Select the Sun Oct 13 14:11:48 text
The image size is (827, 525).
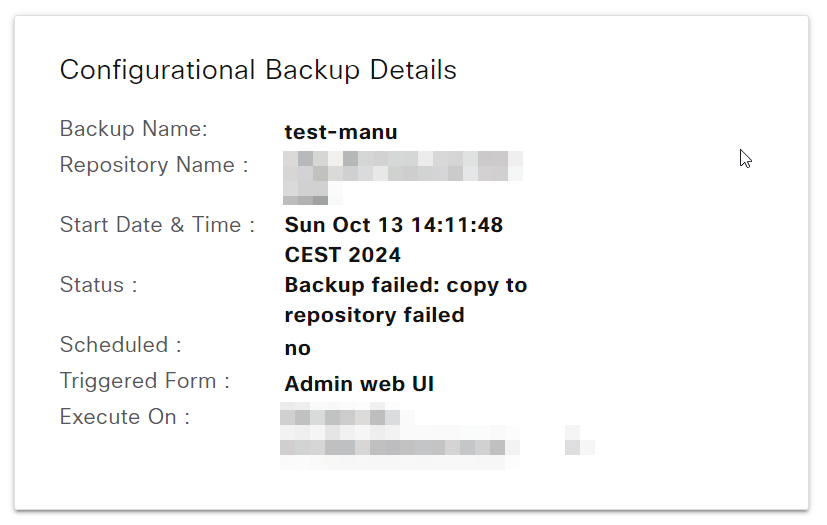pyautogui.click(x=393, y=225)
